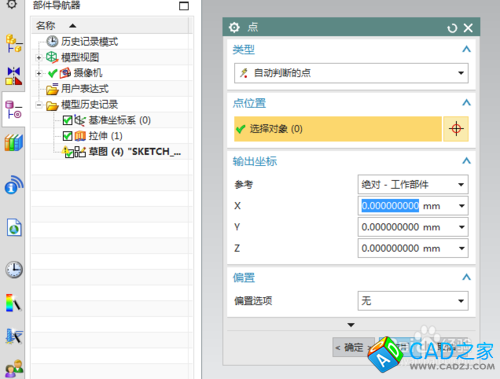Collapse the 模型历史记录 tree node

39,105
